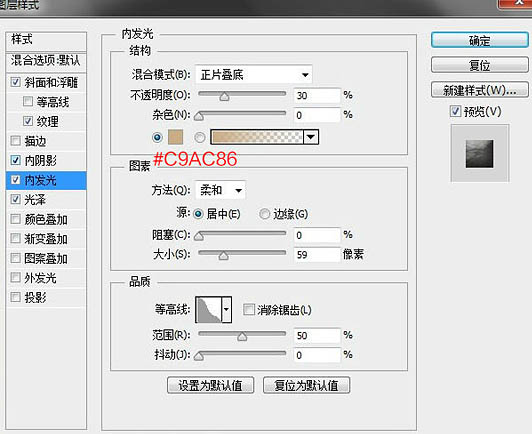532x434 pixels.
Task: Click the 范围 value field showing 50
Action: (317, 335)
